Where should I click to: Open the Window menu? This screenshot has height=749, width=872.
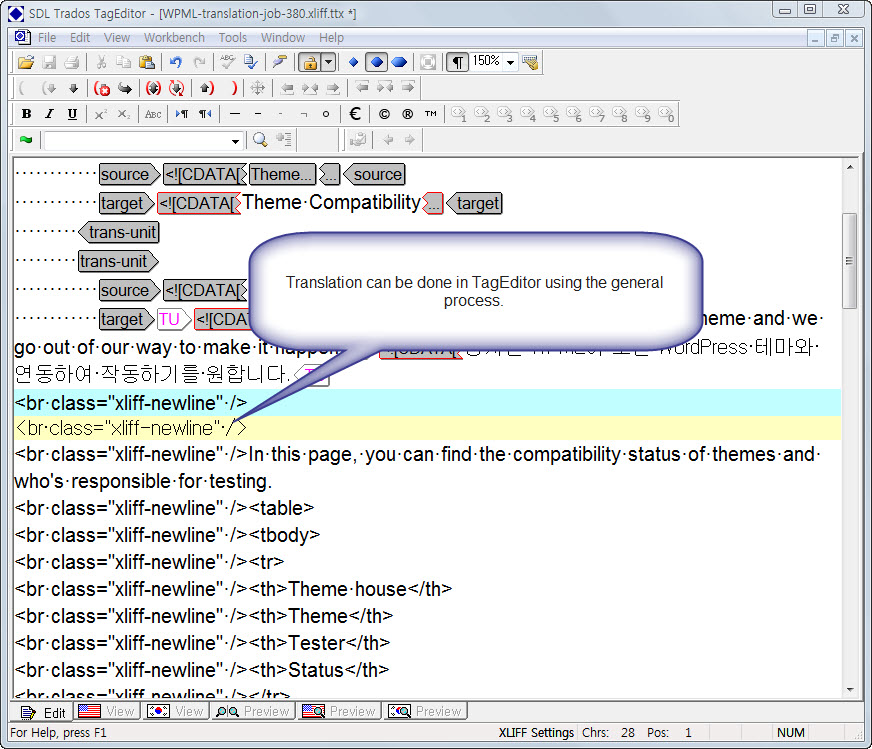(283, 38)
